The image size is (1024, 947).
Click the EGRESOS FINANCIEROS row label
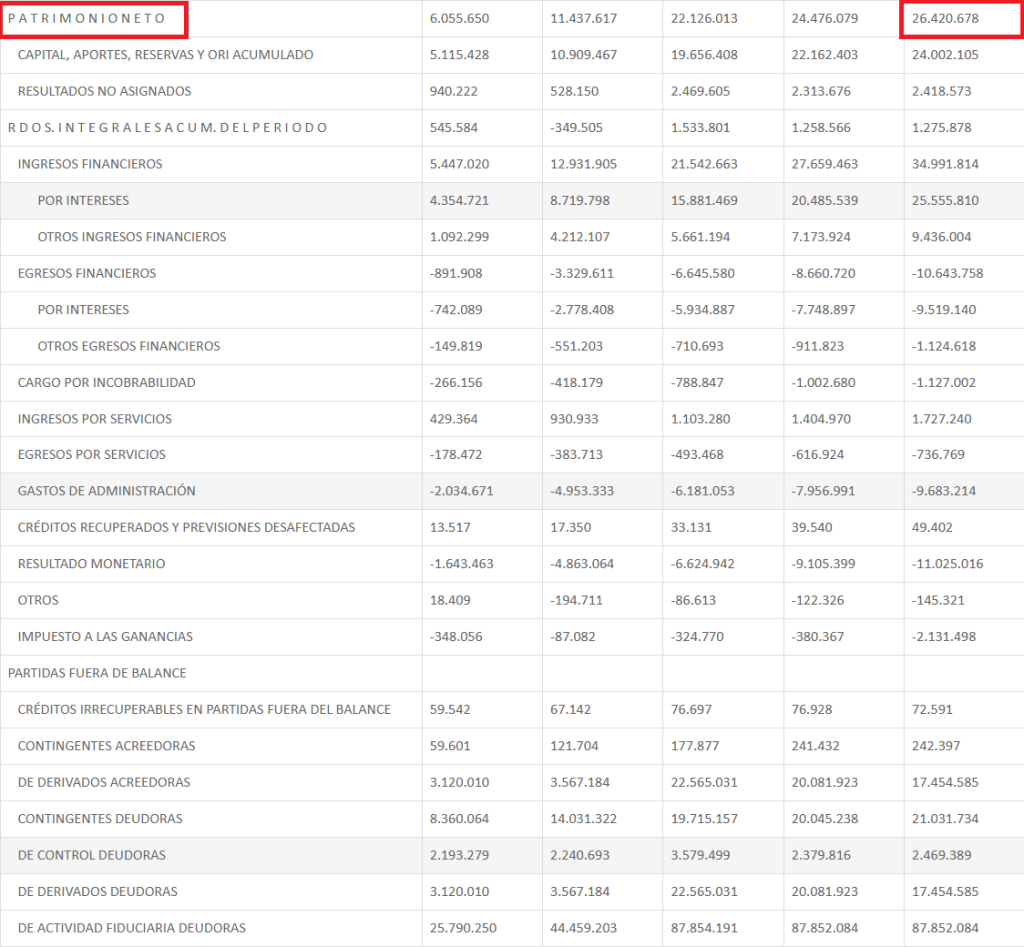(87, 274)
